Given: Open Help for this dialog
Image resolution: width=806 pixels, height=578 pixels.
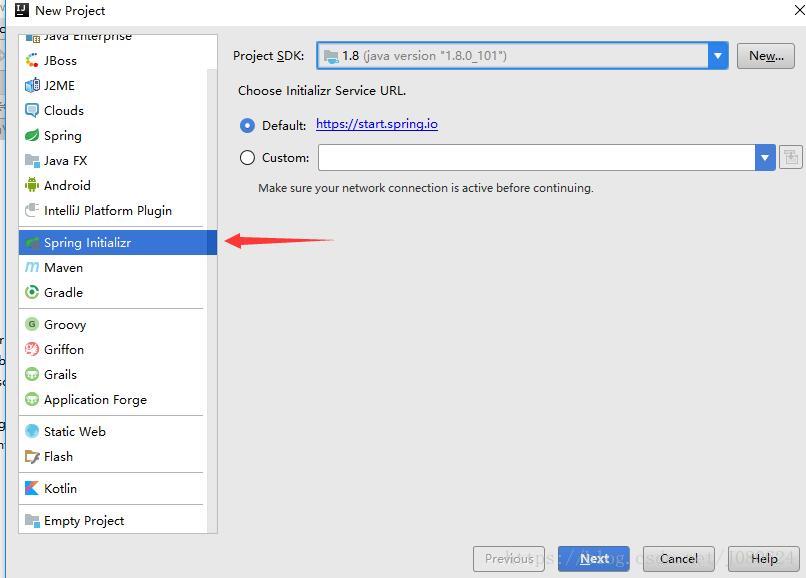Looking at the screenshot, I should (x=764, y=558).
